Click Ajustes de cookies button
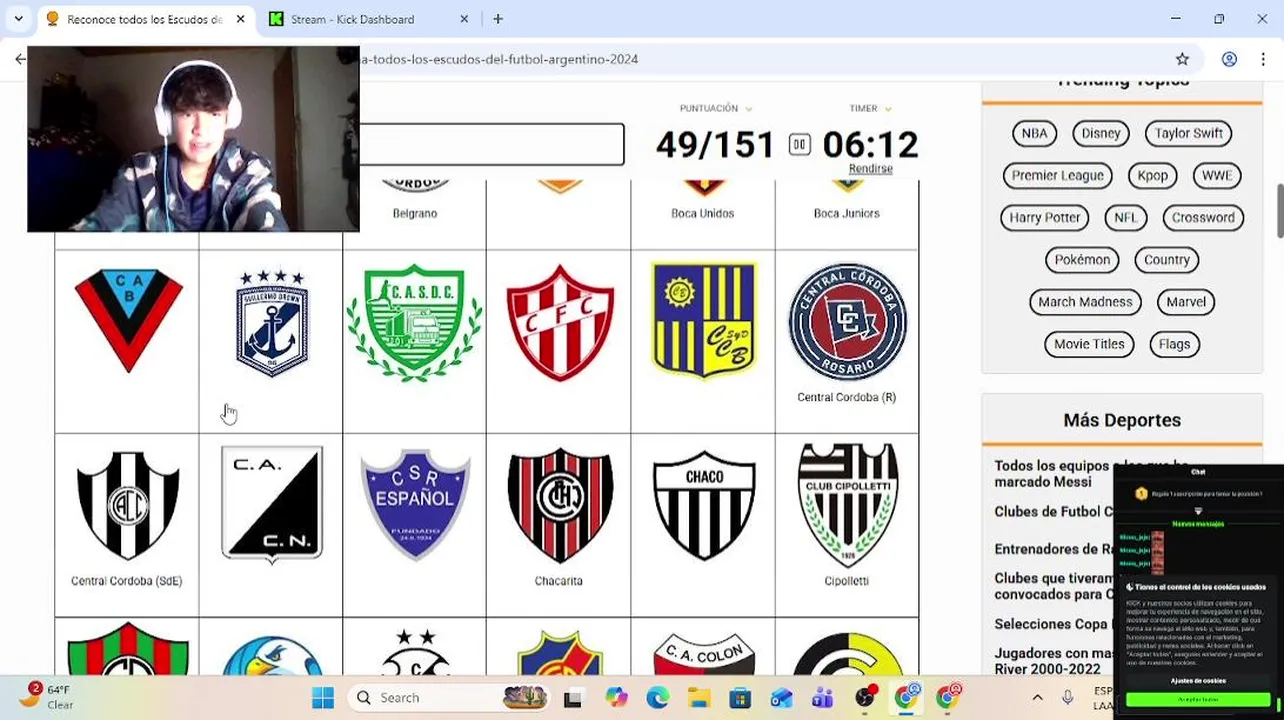Viewport: 1284px width, 720px height. [x=1198, y=680]
